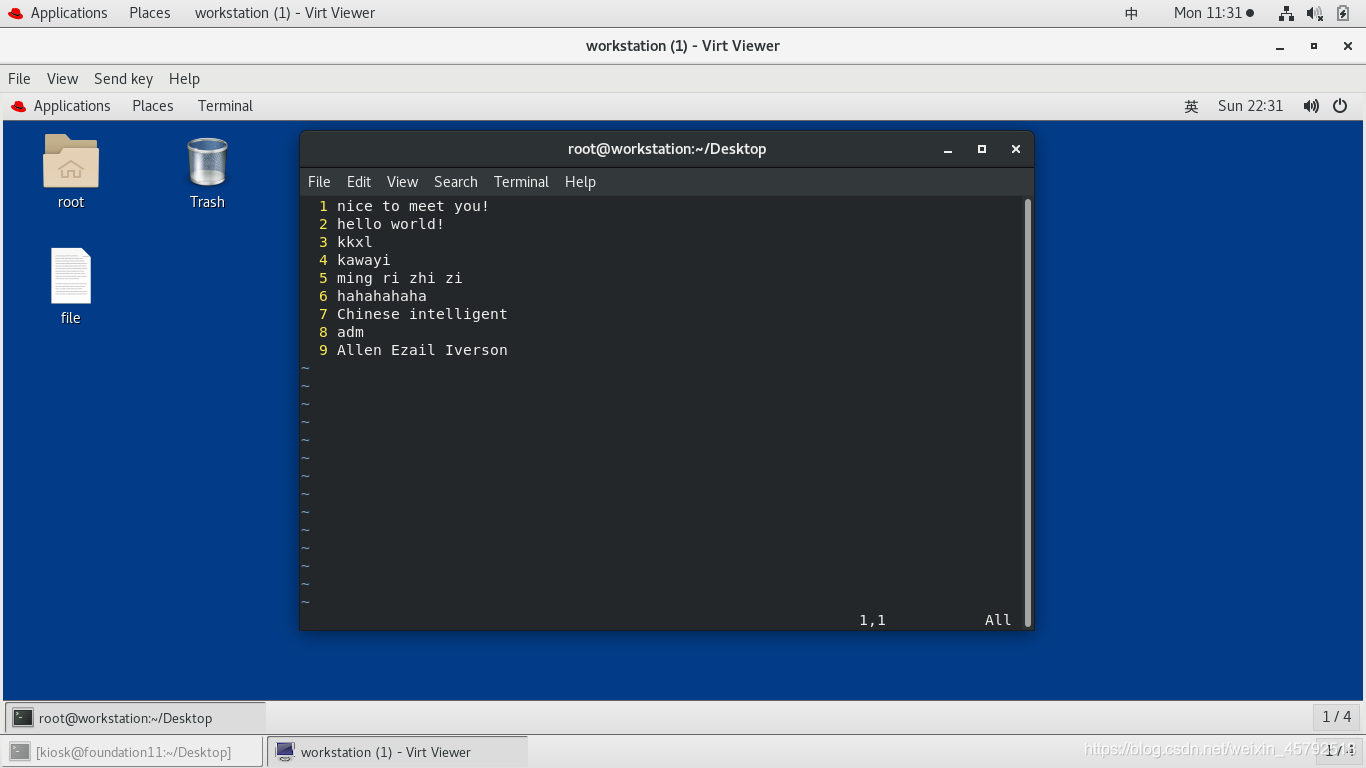Click the host red hat Applications icon
1366x768 pixels.
15,13
